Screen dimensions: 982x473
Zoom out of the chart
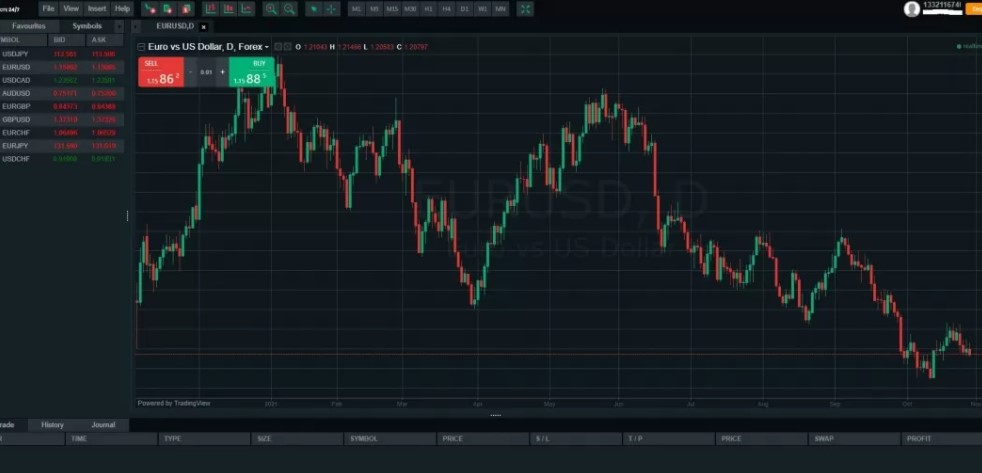click(x=289, y=9)
